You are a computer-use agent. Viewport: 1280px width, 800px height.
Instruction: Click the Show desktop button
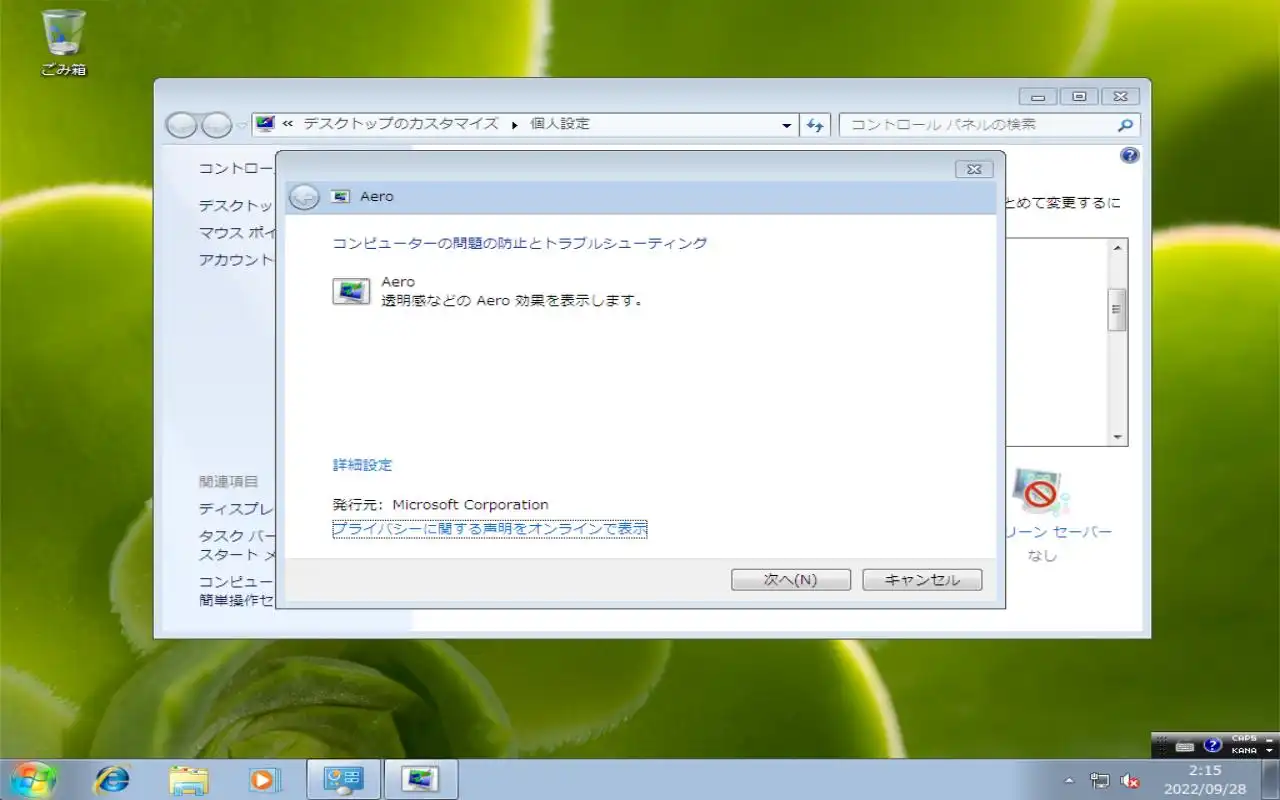pyautogui.click(x=1272, y=780)
